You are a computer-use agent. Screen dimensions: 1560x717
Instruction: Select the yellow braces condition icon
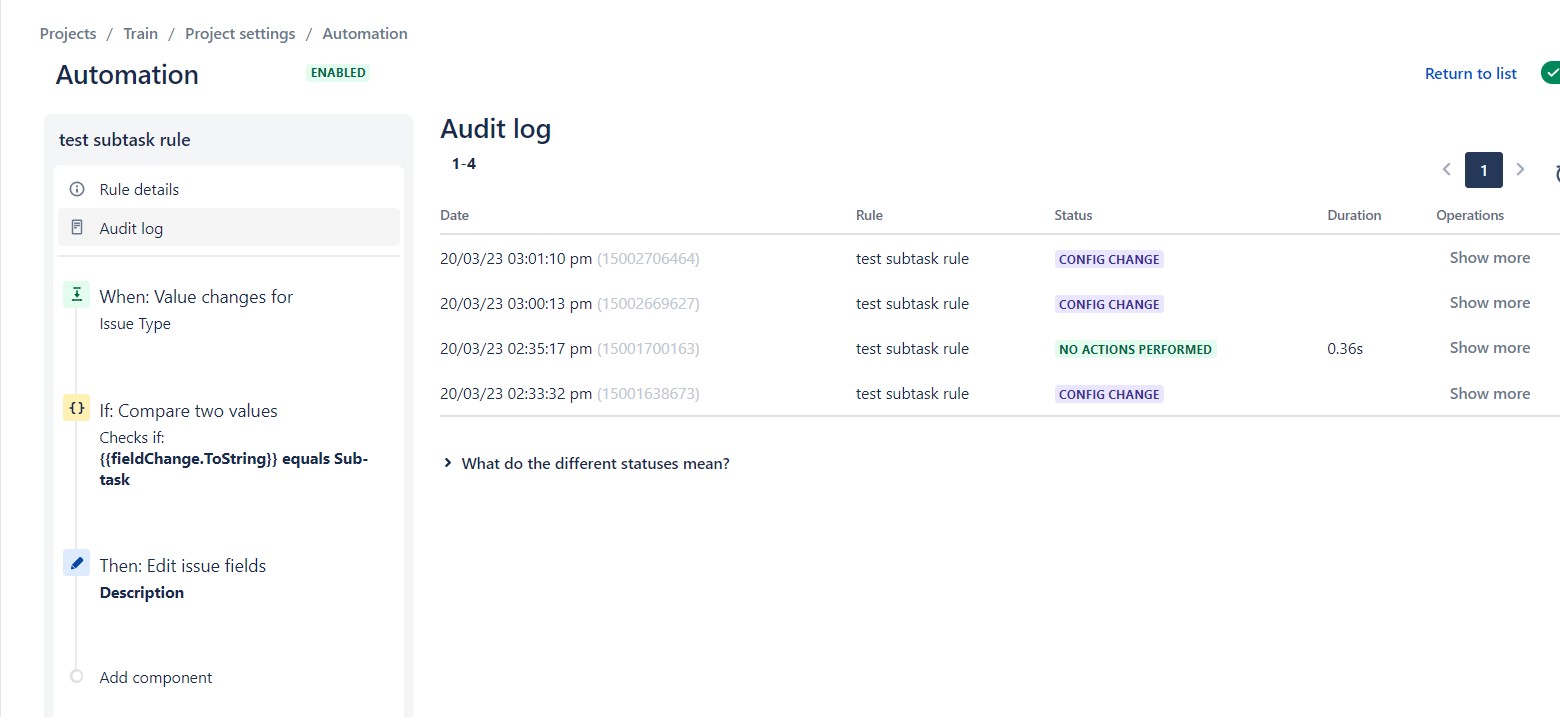pos(77,408)
